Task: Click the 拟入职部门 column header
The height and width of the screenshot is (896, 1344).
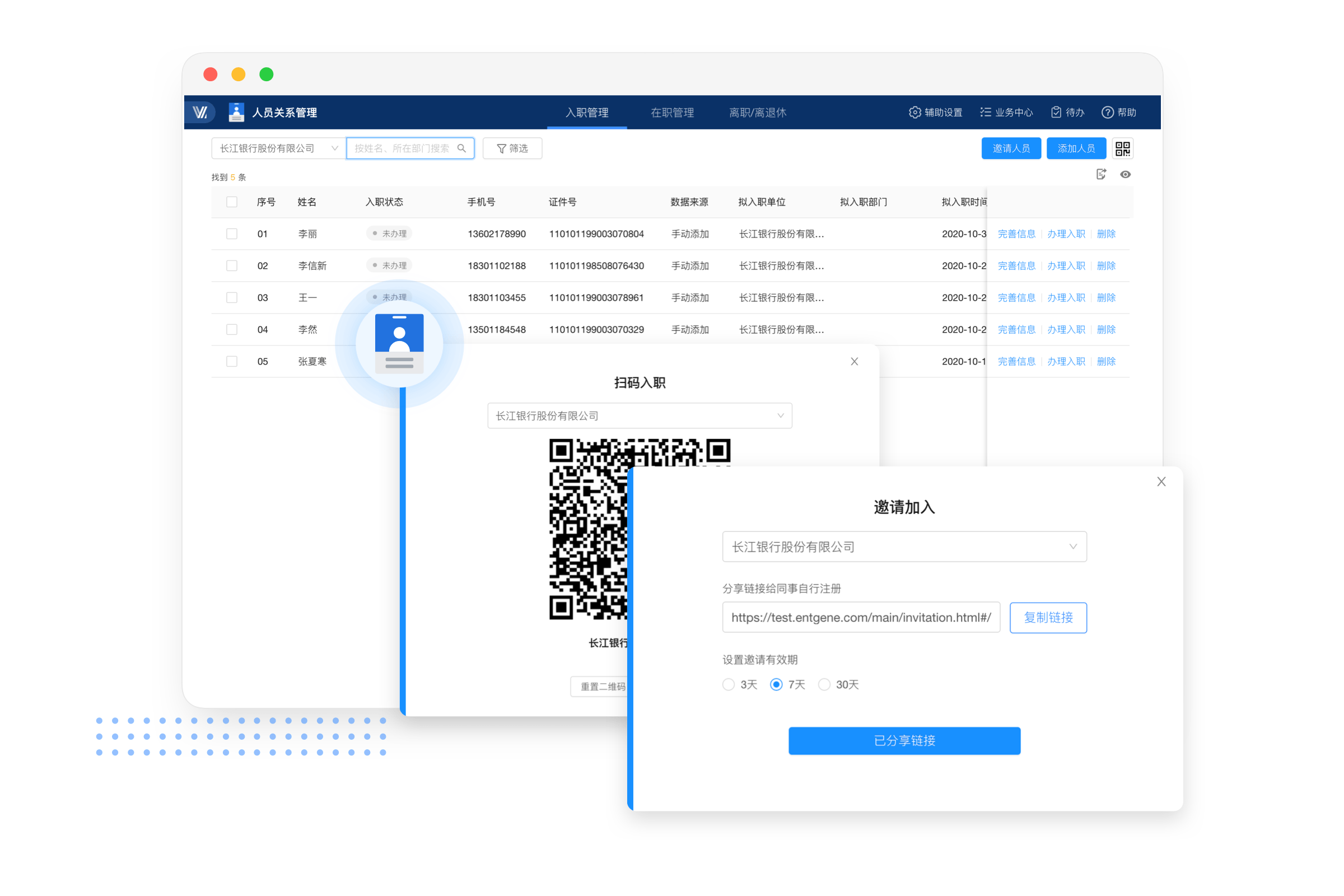Action: [863, 202]
